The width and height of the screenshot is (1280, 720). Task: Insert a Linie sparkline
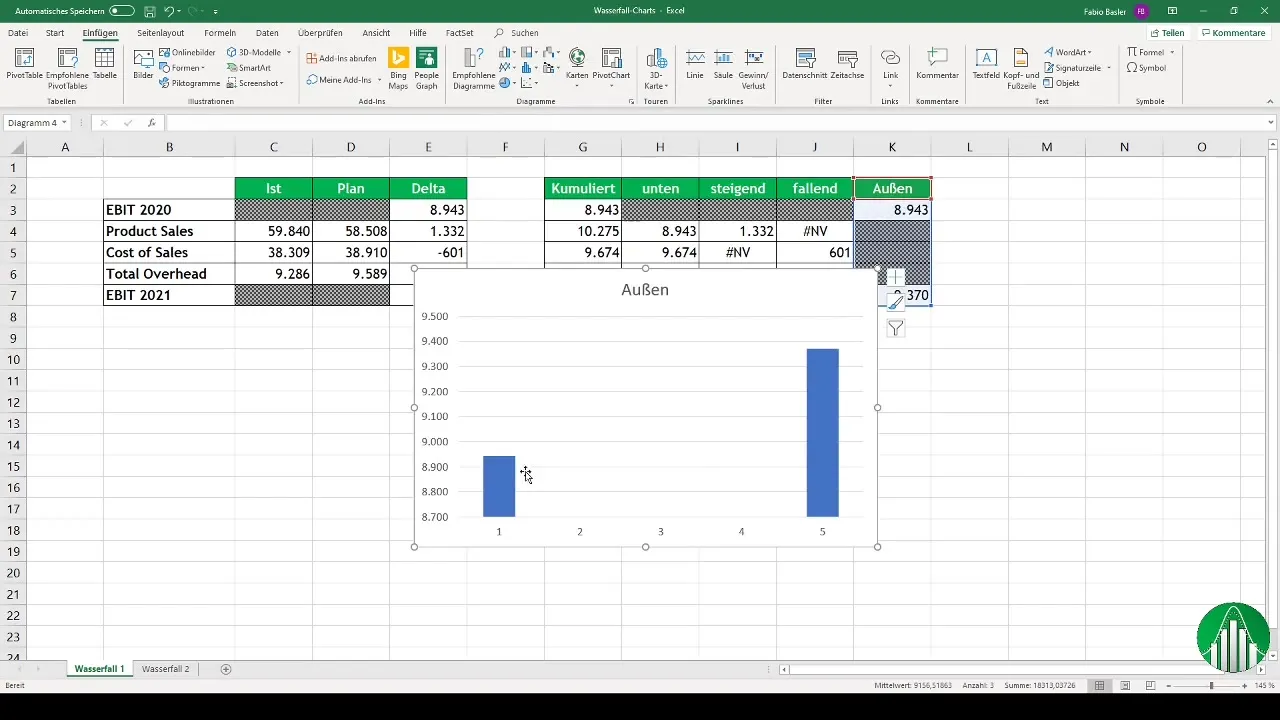(x=695, y=63)
